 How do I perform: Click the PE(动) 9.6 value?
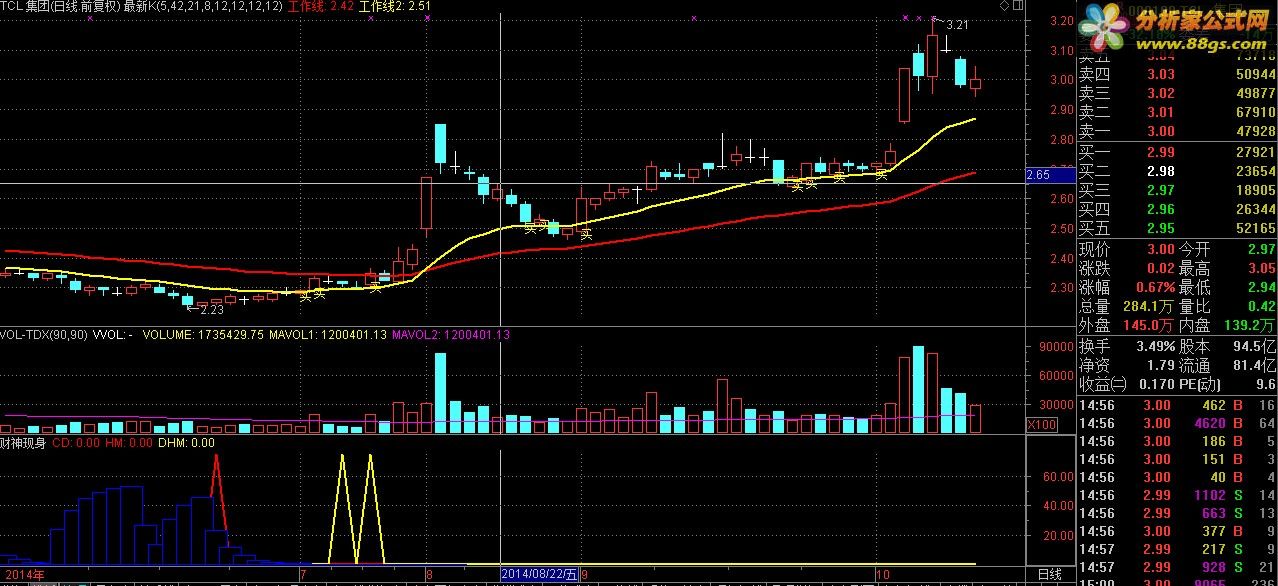[x=1266, y=384]
